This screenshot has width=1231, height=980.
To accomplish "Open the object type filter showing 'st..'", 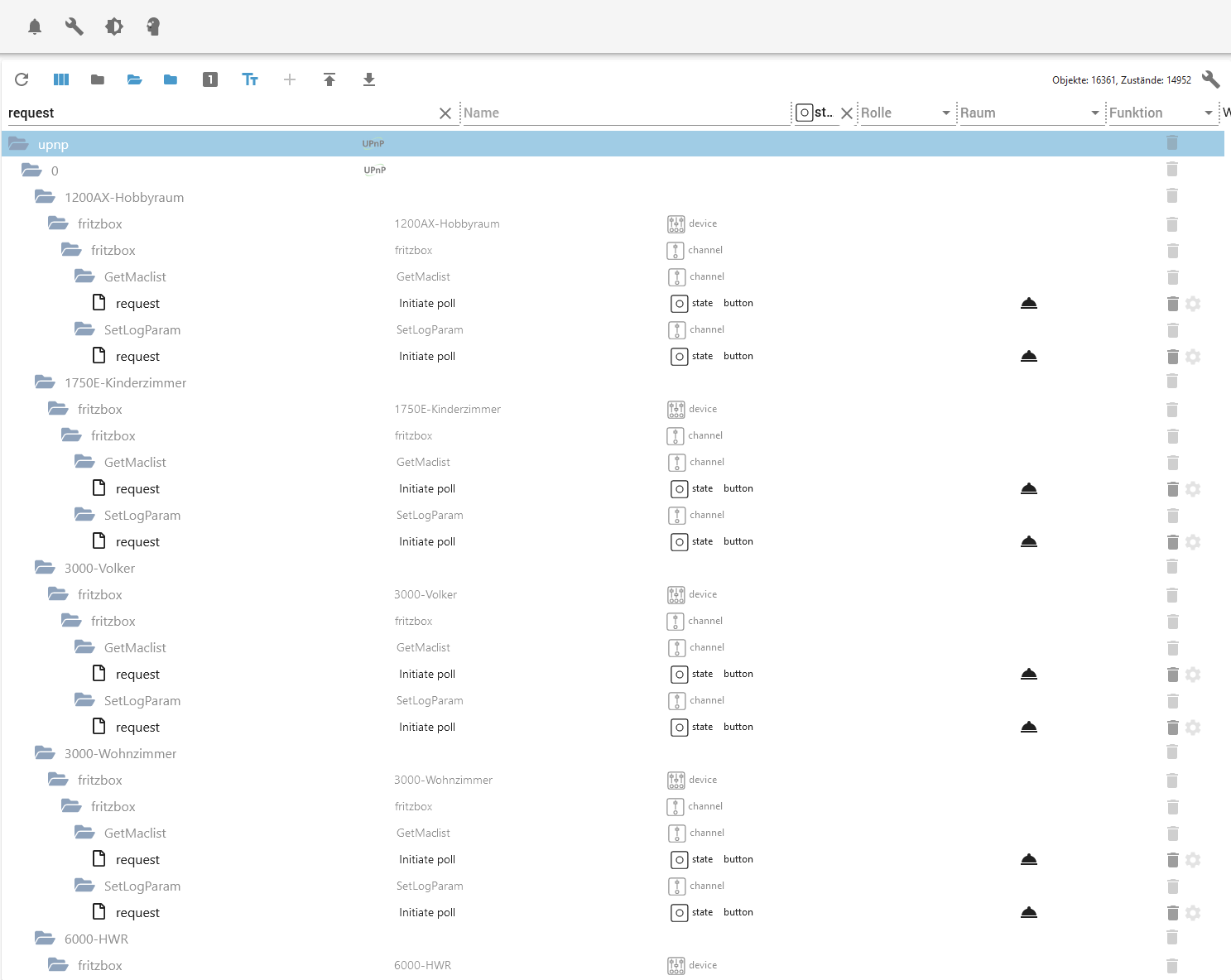I will pos(815,113).
